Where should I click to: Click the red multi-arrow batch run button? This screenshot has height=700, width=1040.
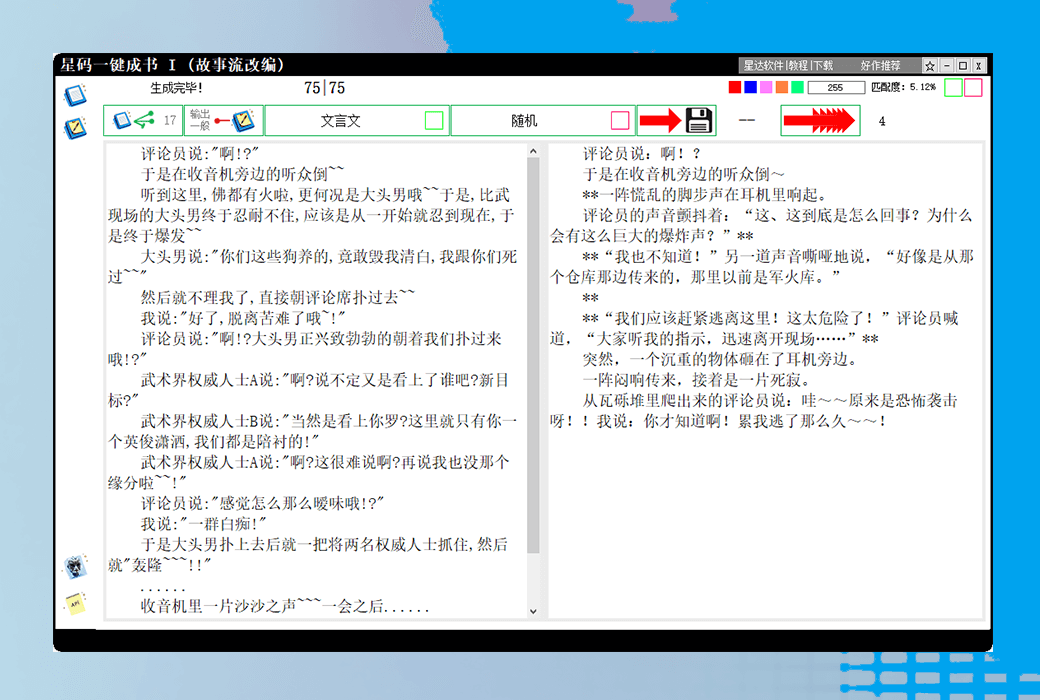820,120
